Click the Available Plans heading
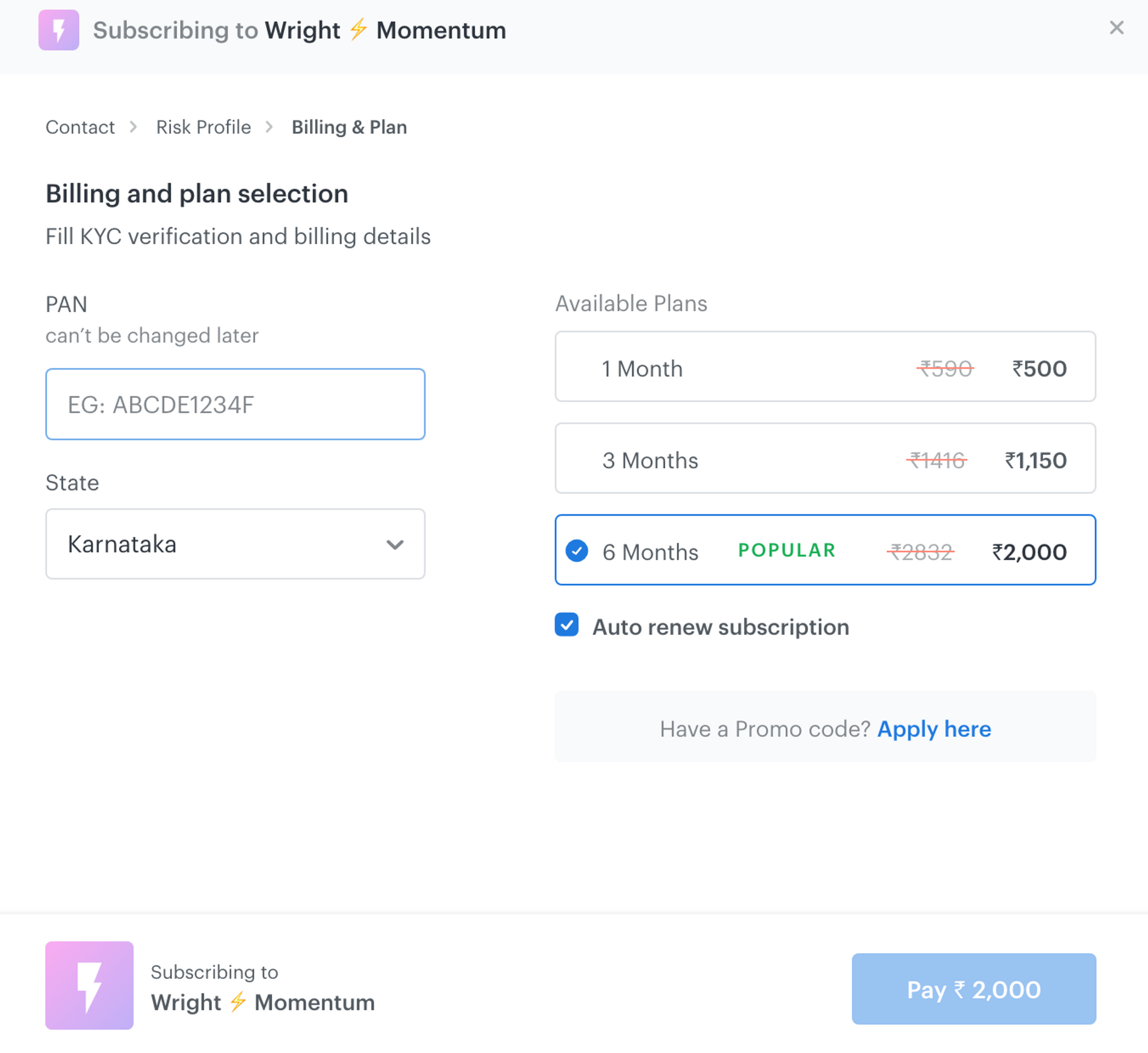 pos(631,303)
